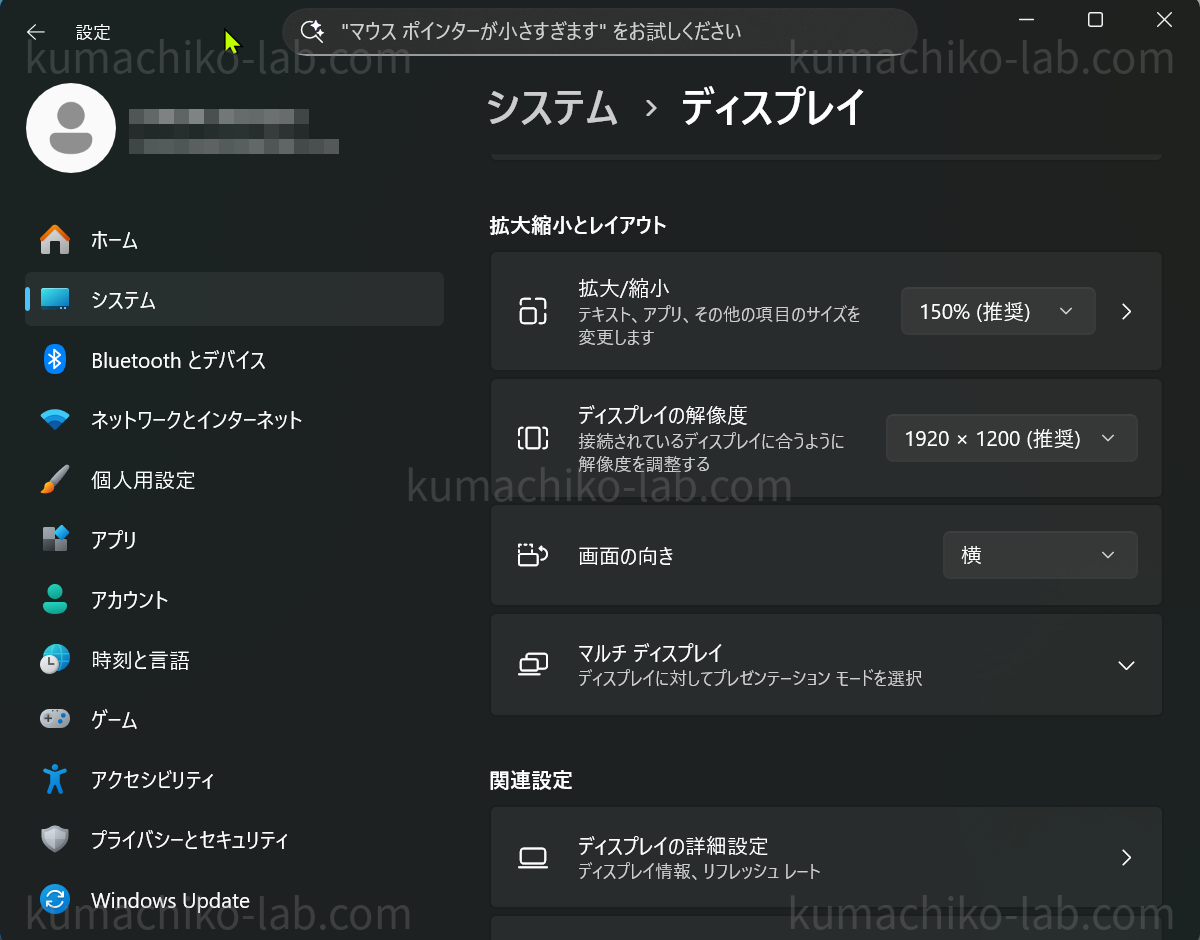1200x940 pixels.
Task: Click the paintbrush personalization icon
Action: click(x=55, y=480)
